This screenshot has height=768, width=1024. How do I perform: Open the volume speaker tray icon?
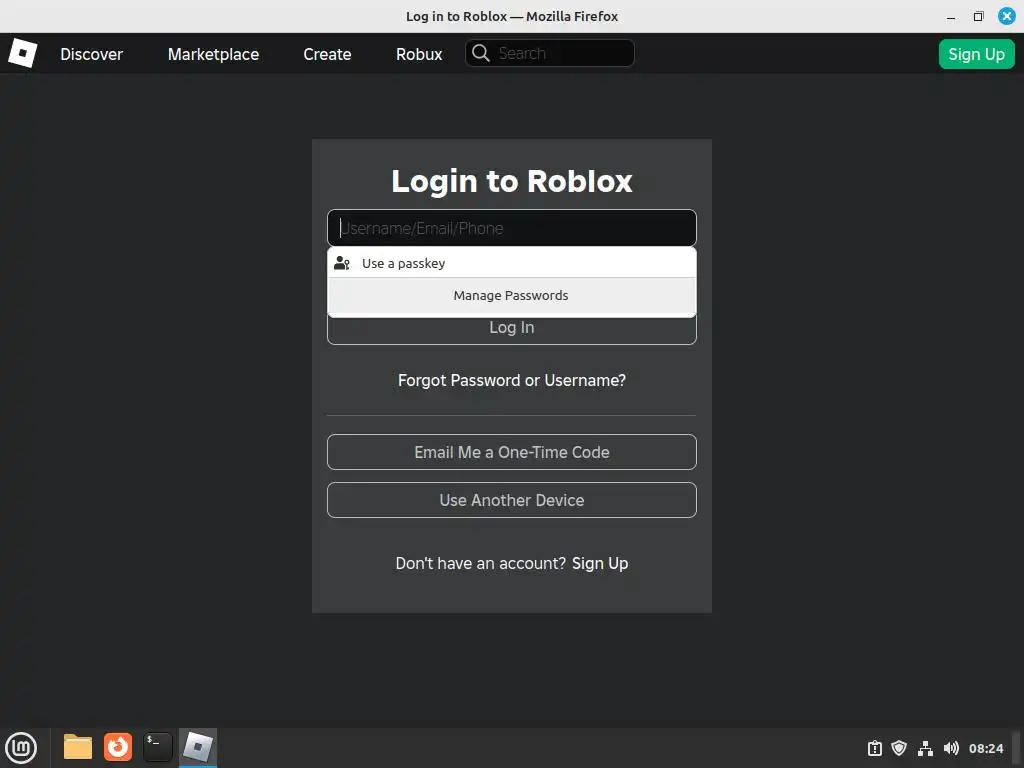coord(951,748)
